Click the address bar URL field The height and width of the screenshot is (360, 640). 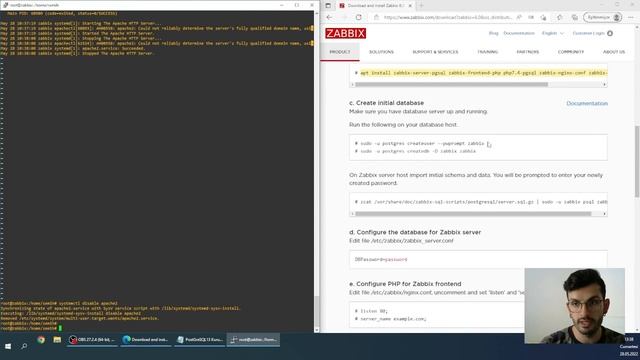448,17
